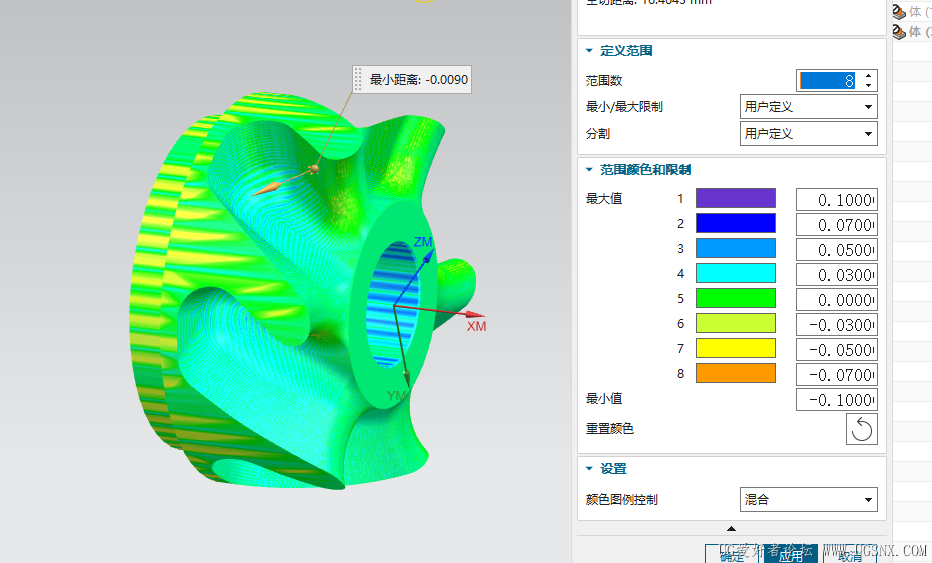Open the 最小/最大限制 dropdown

808,107
